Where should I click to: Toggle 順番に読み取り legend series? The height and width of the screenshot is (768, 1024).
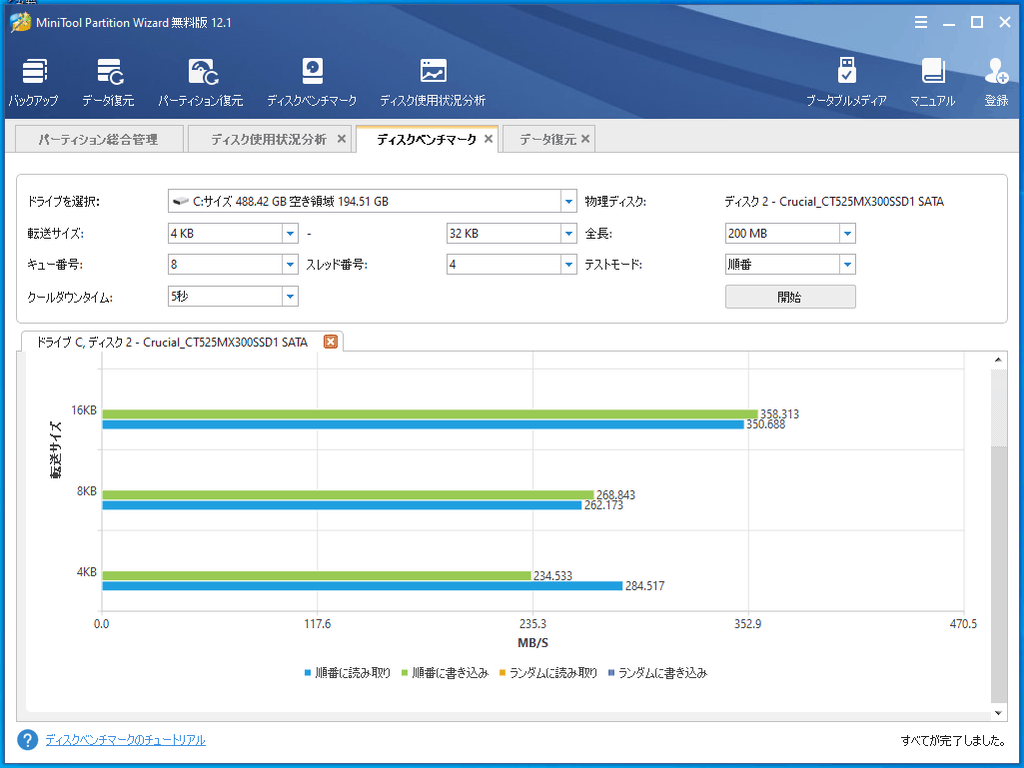click(x=347, y=673)
